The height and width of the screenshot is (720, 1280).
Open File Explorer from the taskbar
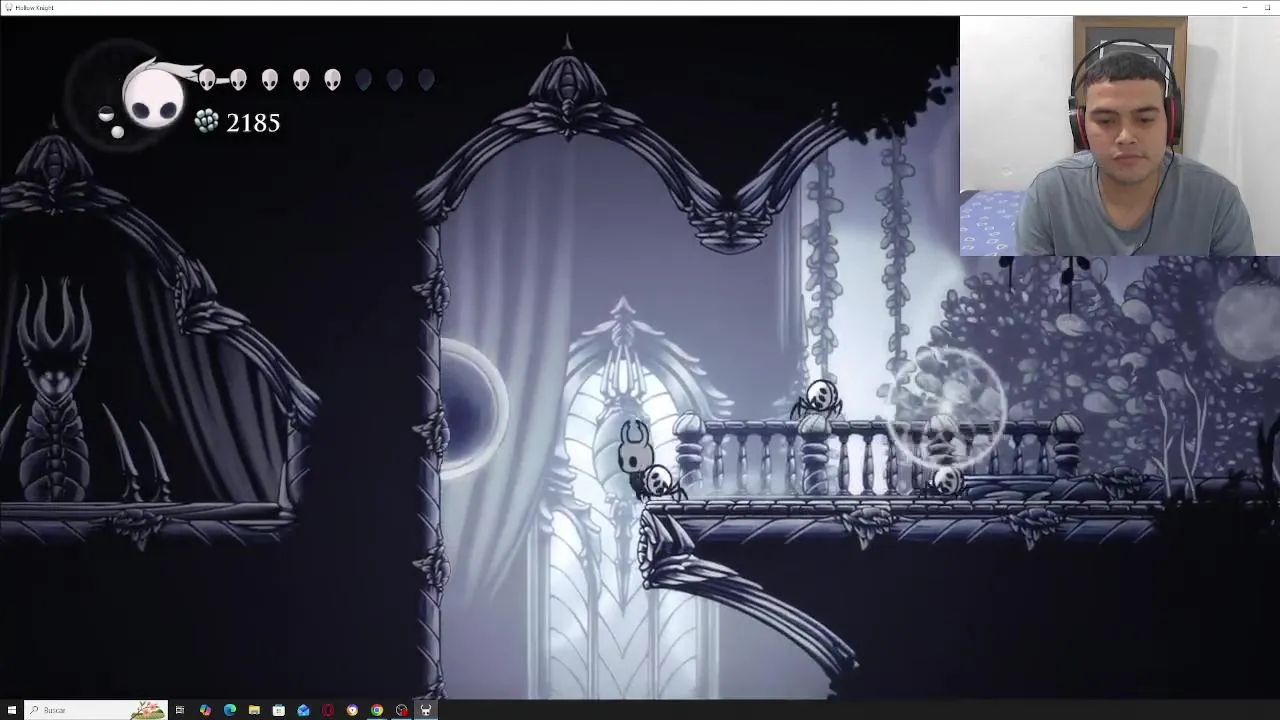click(254, 710)
